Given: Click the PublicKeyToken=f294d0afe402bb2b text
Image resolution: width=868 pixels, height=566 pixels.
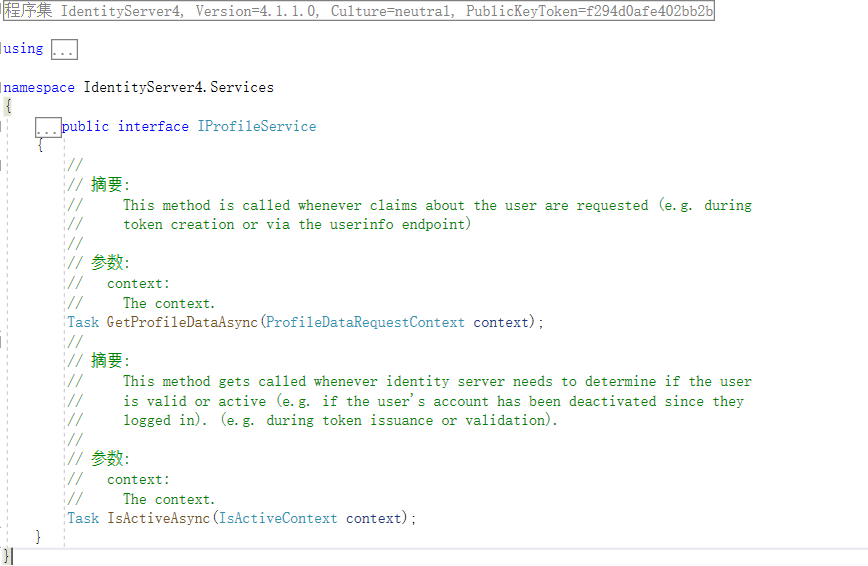Looking at the screenshot, I should click(x=590, y=11).
